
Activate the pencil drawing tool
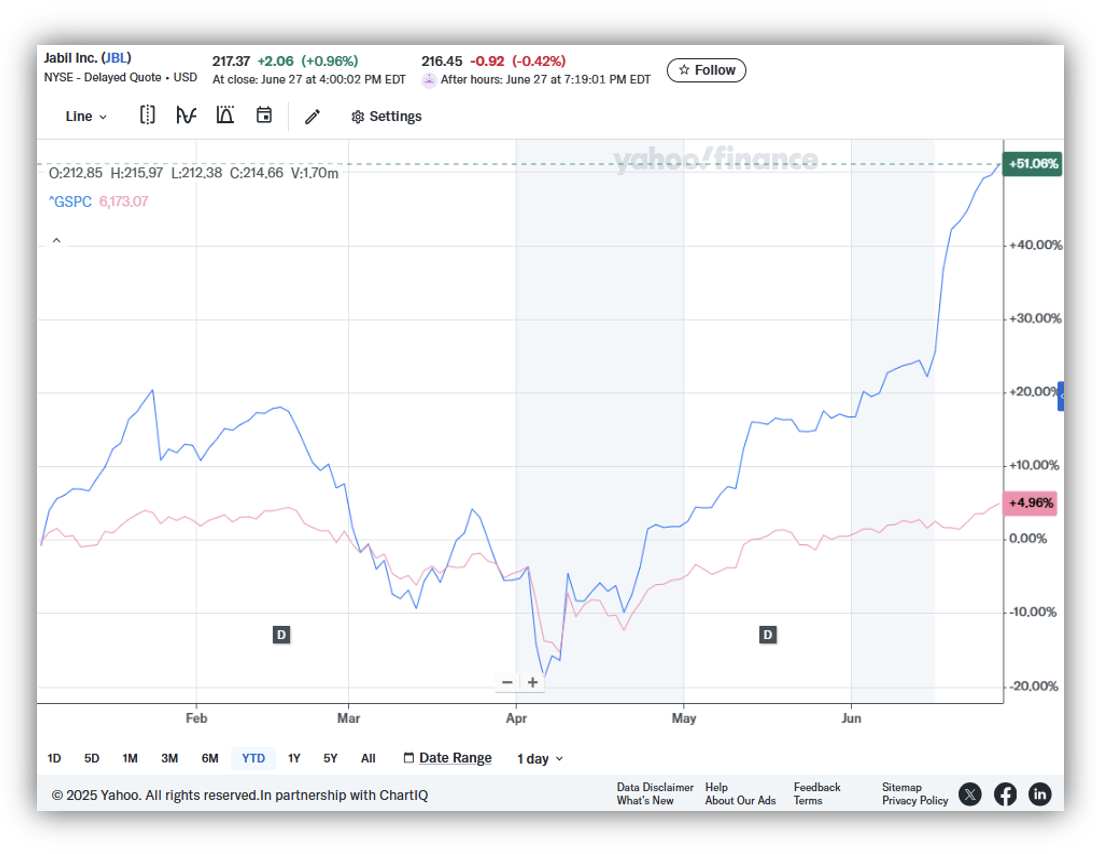[x=312, y=116]
